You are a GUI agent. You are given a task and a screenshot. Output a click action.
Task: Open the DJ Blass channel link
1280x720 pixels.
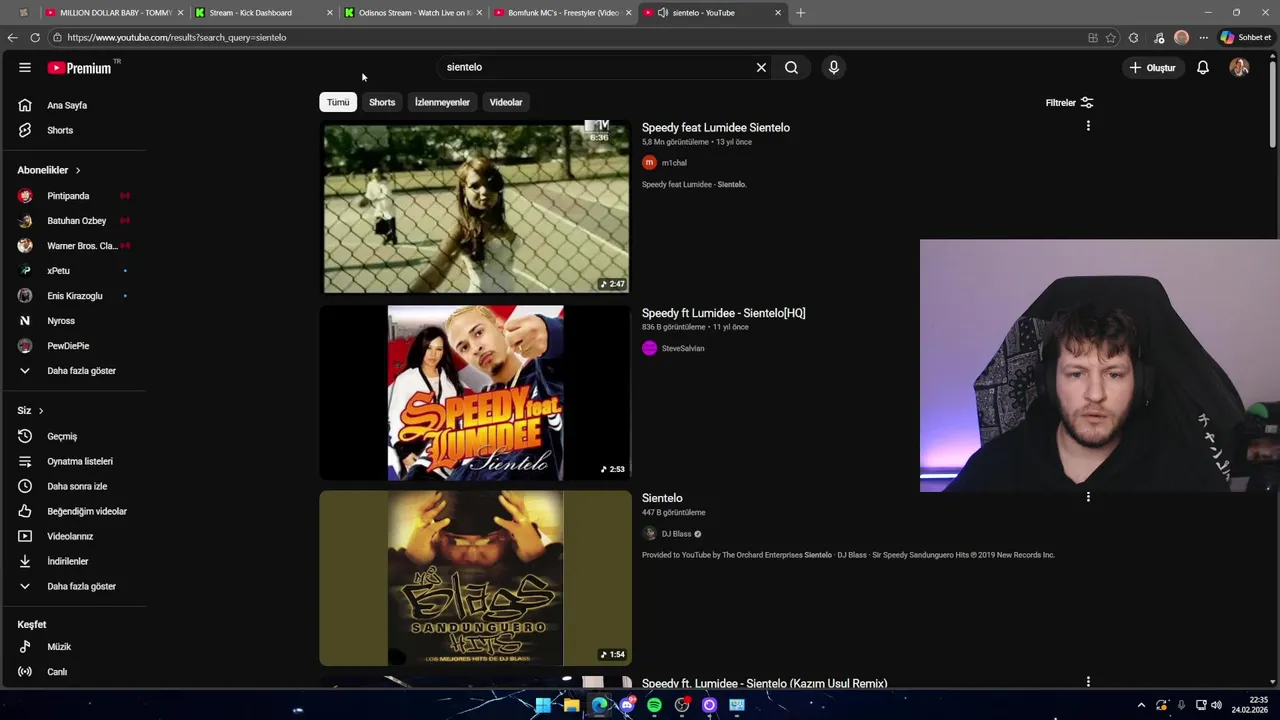pos(676,534)
